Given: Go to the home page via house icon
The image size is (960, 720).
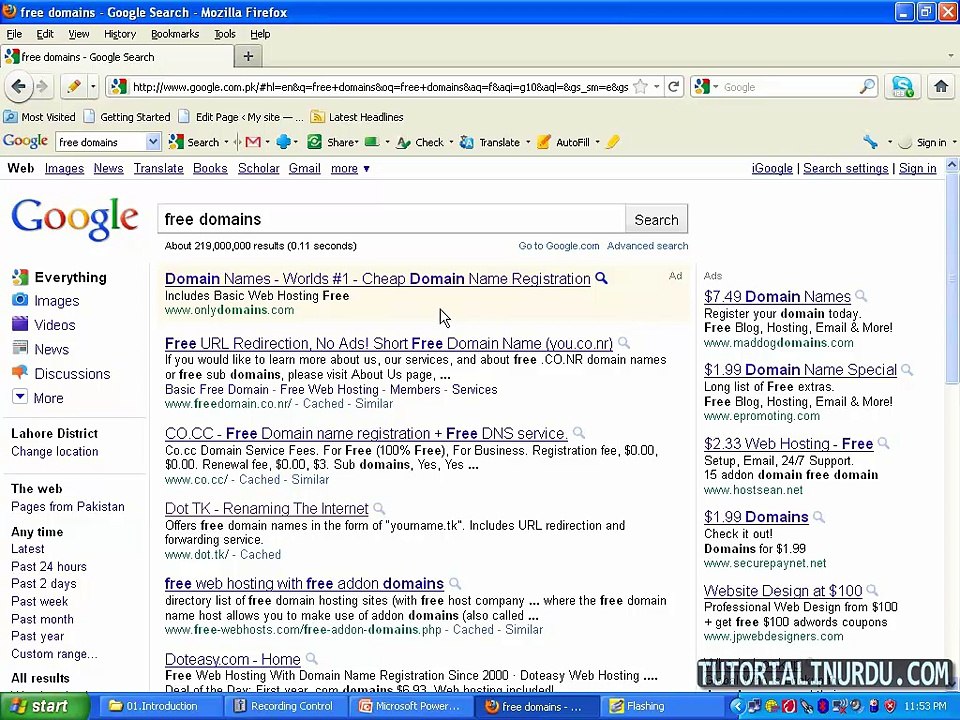Looking at the screenshot, I should 941,87.
